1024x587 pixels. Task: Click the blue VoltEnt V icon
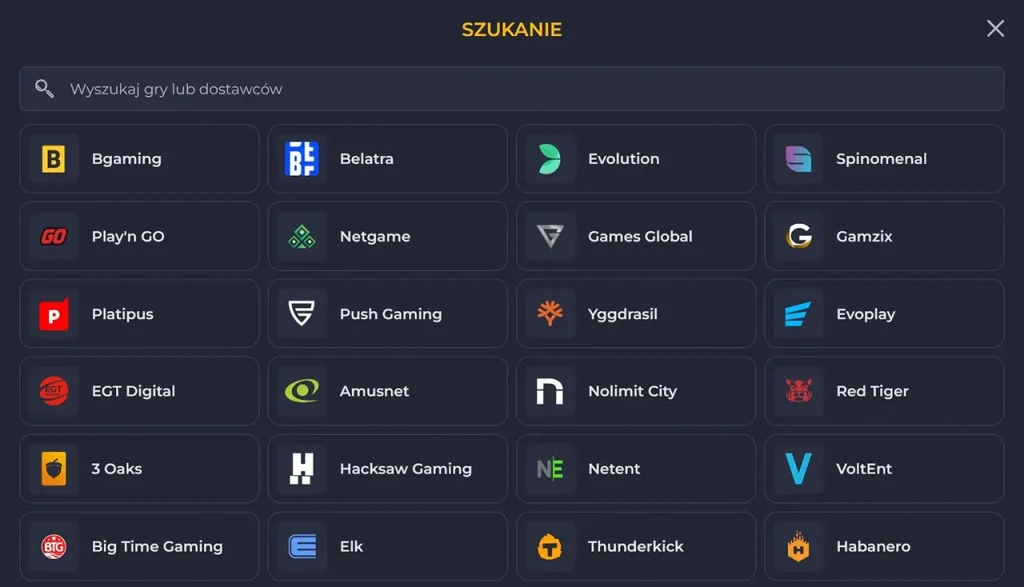click(x=798, y=469)
